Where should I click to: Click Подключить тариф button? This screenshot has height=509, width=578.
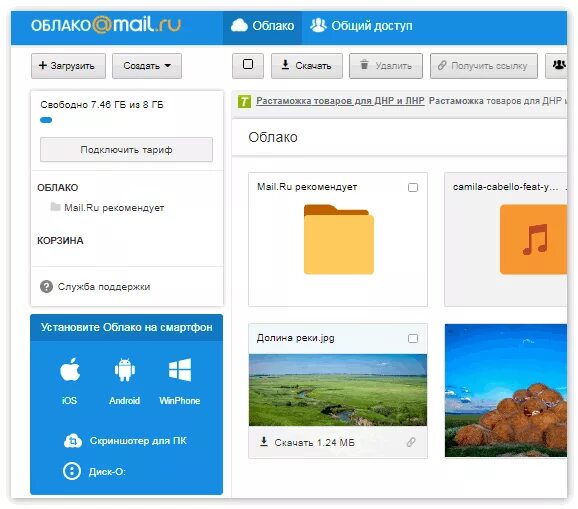tap(126, 150)
